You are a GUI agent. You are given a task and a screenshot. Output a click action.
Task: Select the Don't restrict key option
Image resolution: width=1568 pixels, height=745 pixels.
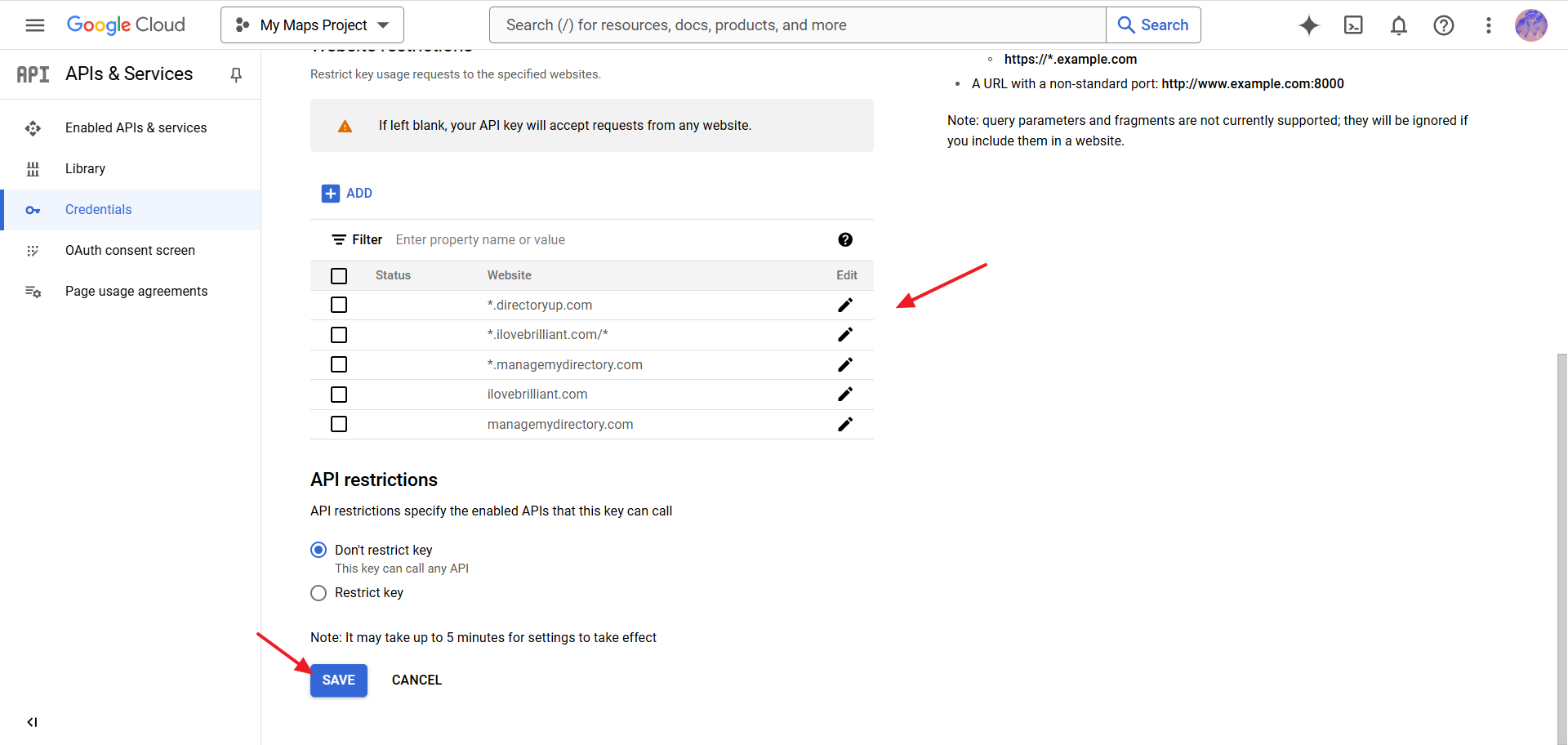(318, 550)
